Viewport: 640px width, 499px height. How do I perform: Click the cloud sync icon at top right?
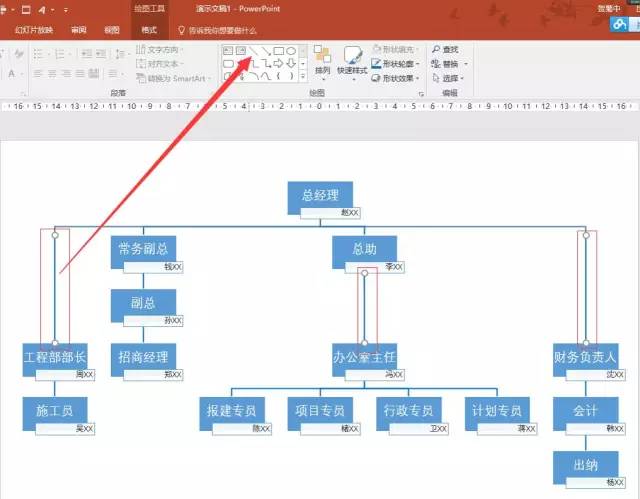click(619, 24)
